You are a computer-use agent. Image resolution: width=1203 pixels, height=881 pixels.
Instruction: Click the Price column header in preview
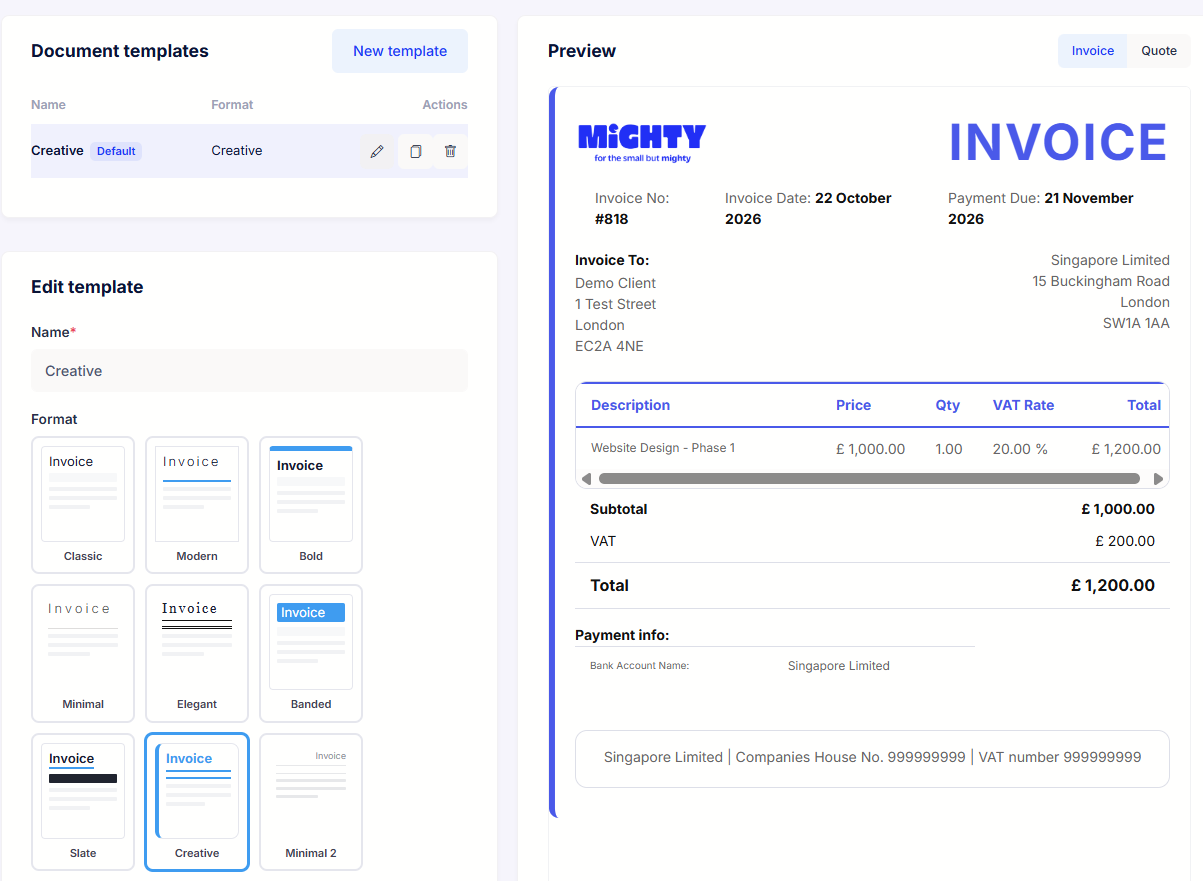(853, 405)
